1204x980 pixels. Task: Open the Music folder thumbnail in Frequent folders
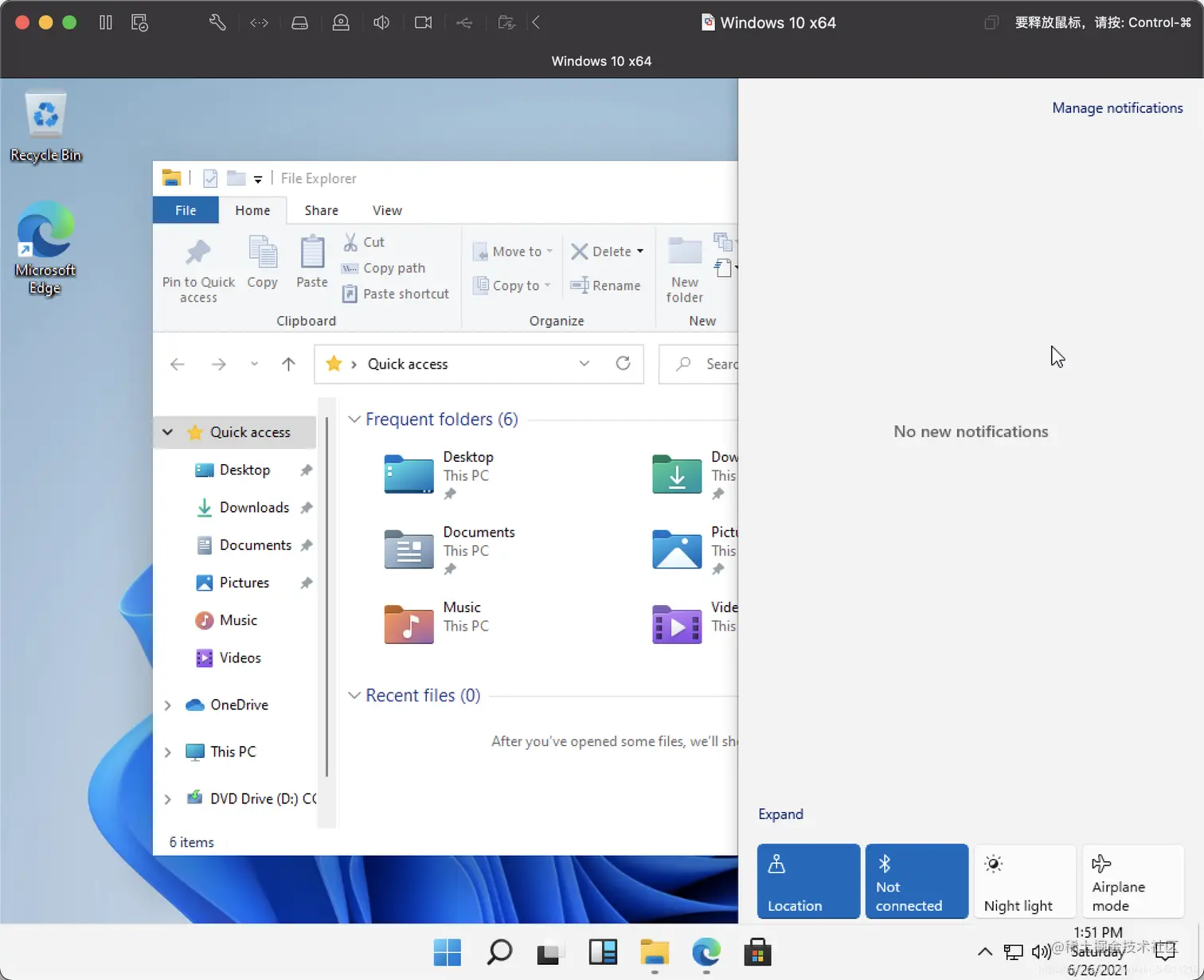(408, 624)
